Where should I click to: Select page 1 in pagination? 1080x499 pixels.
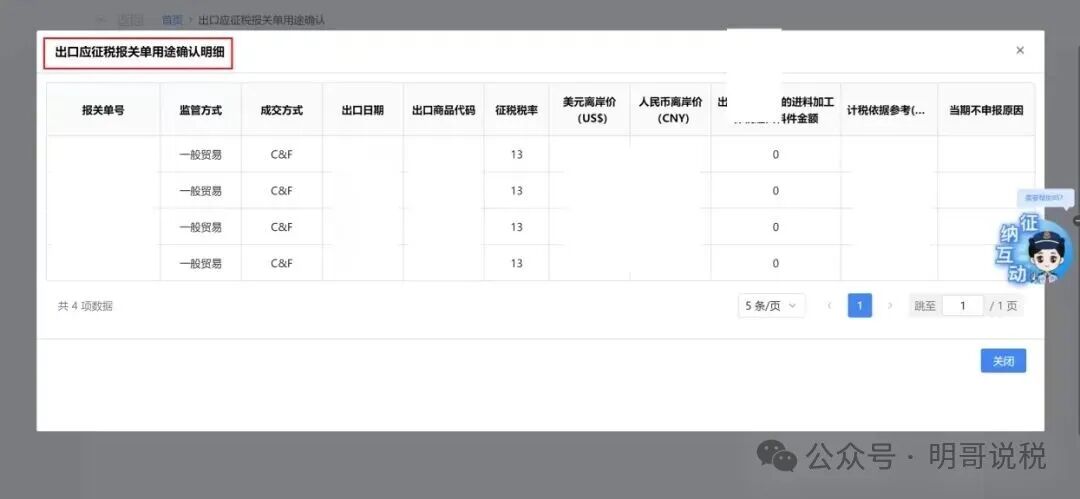[x=859, y=305]
